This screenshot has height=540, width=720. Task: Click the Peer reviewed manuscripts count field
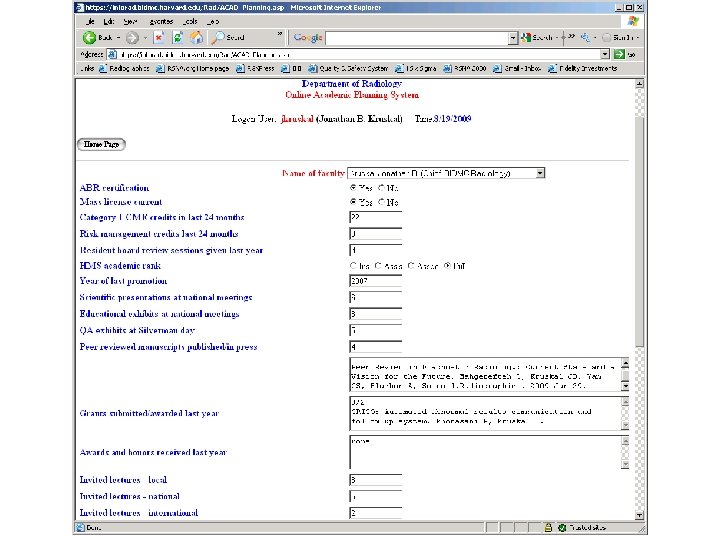click(x=376, y=347)
